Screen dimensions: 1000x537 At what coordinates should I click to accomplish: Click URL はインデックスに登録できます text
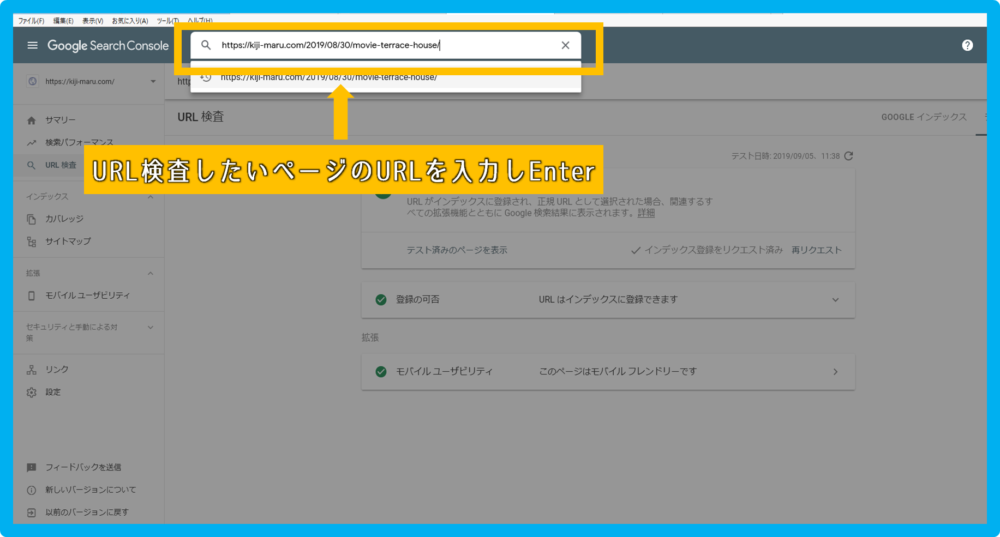pyautogui.click(x=608, y=300)
